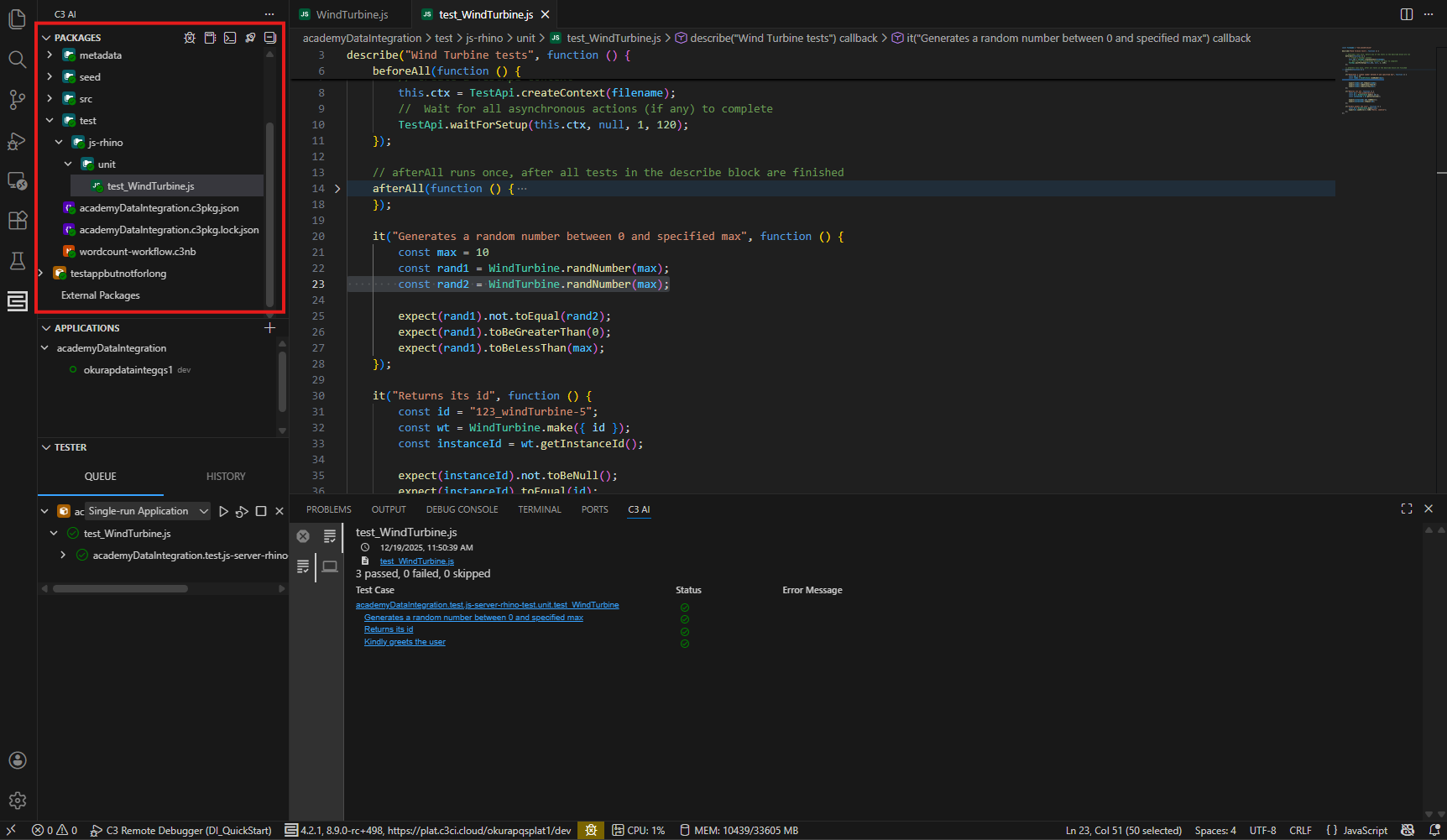Click the Returns its id test case link
Screen dimensions: 1447x840
[x=388, y=629]
